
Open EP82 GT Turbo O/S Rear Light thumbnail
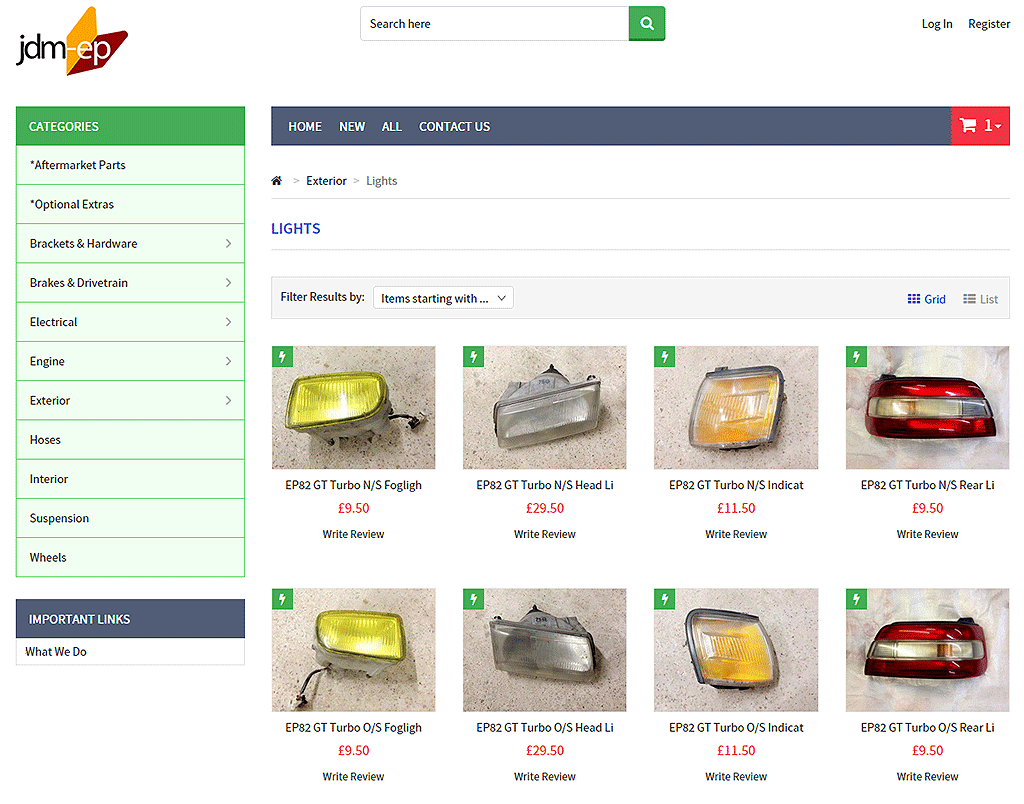point(927,650)
